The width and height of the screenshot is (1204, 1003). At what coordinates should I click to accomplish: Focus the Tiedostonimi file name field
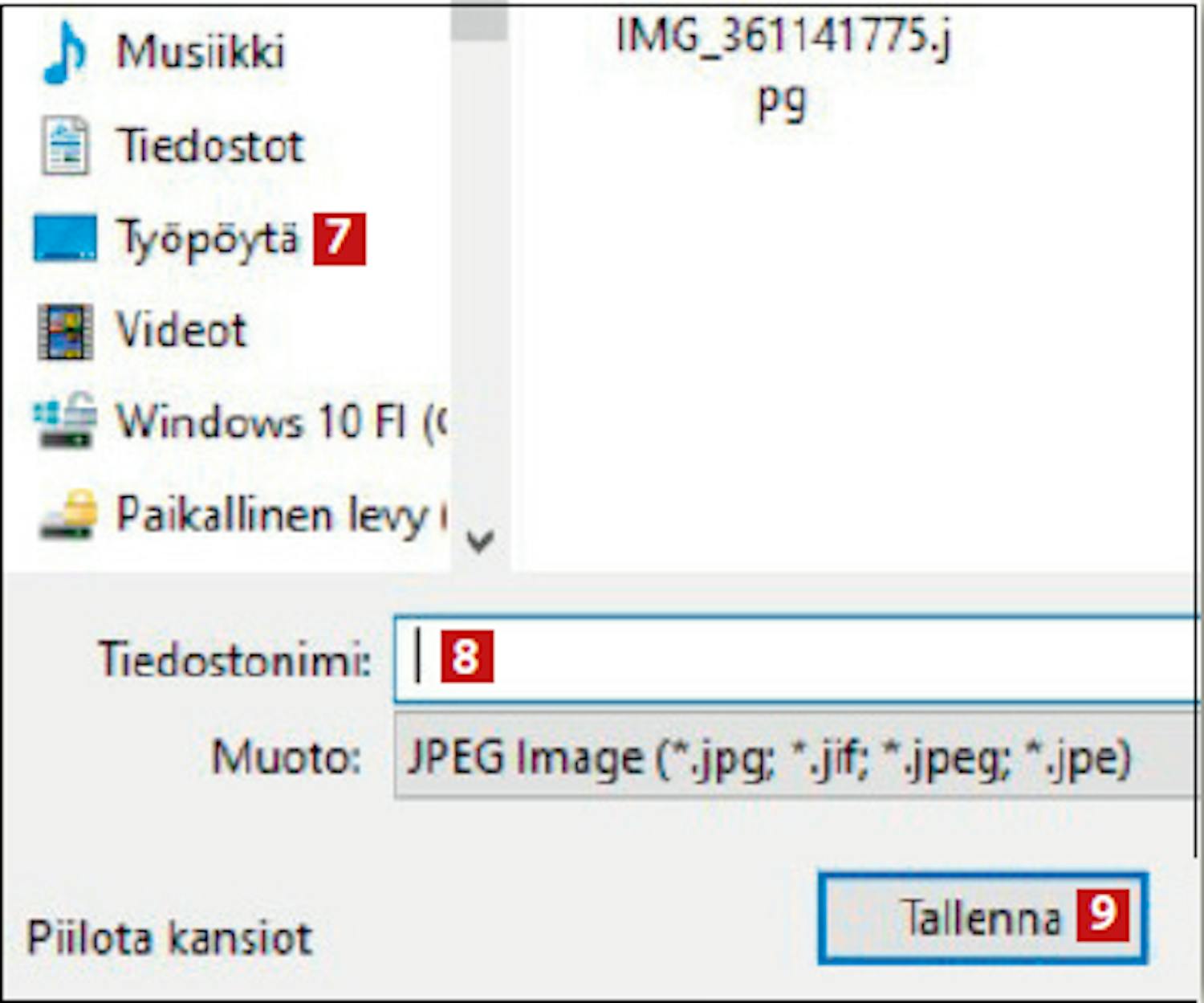coord(796,658)
